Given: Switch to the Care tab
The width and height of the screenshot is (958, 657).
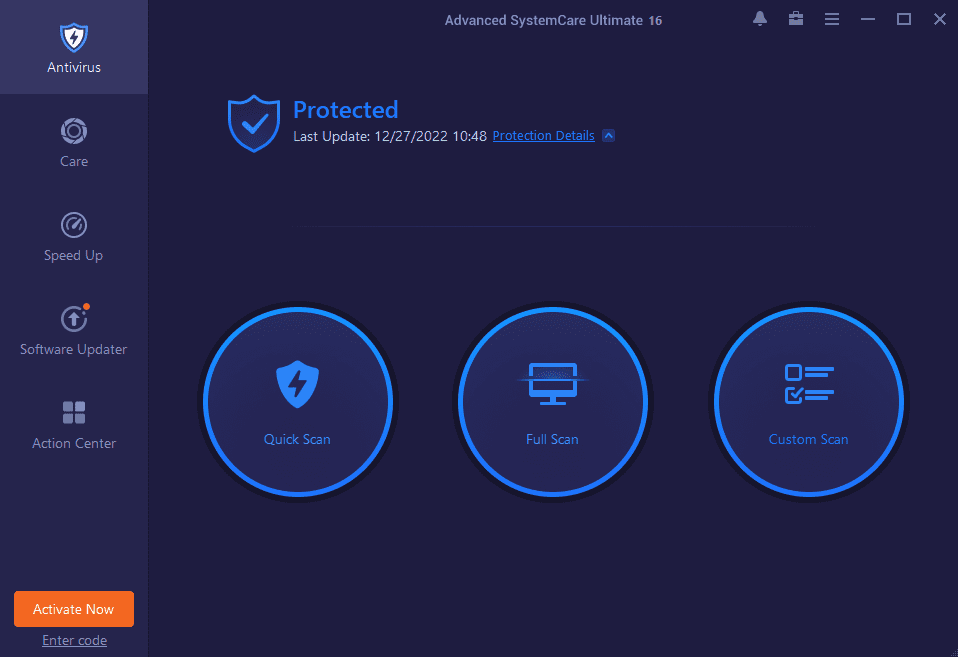Looking at the screenshot, I should pyautogui.click(x=73, y=143).
